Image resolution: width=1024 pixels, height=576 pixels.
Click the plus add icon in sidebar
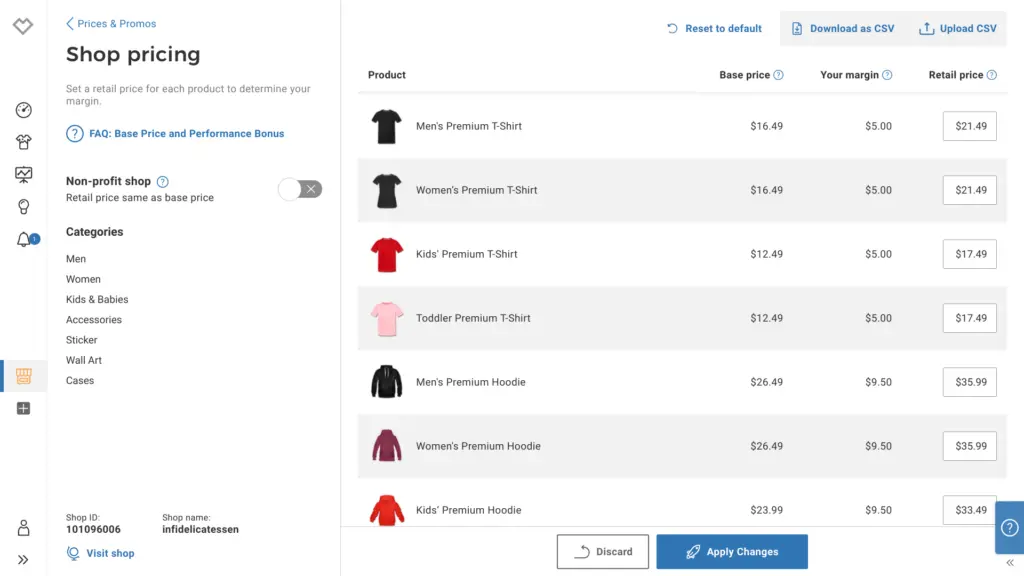[24, 408]
